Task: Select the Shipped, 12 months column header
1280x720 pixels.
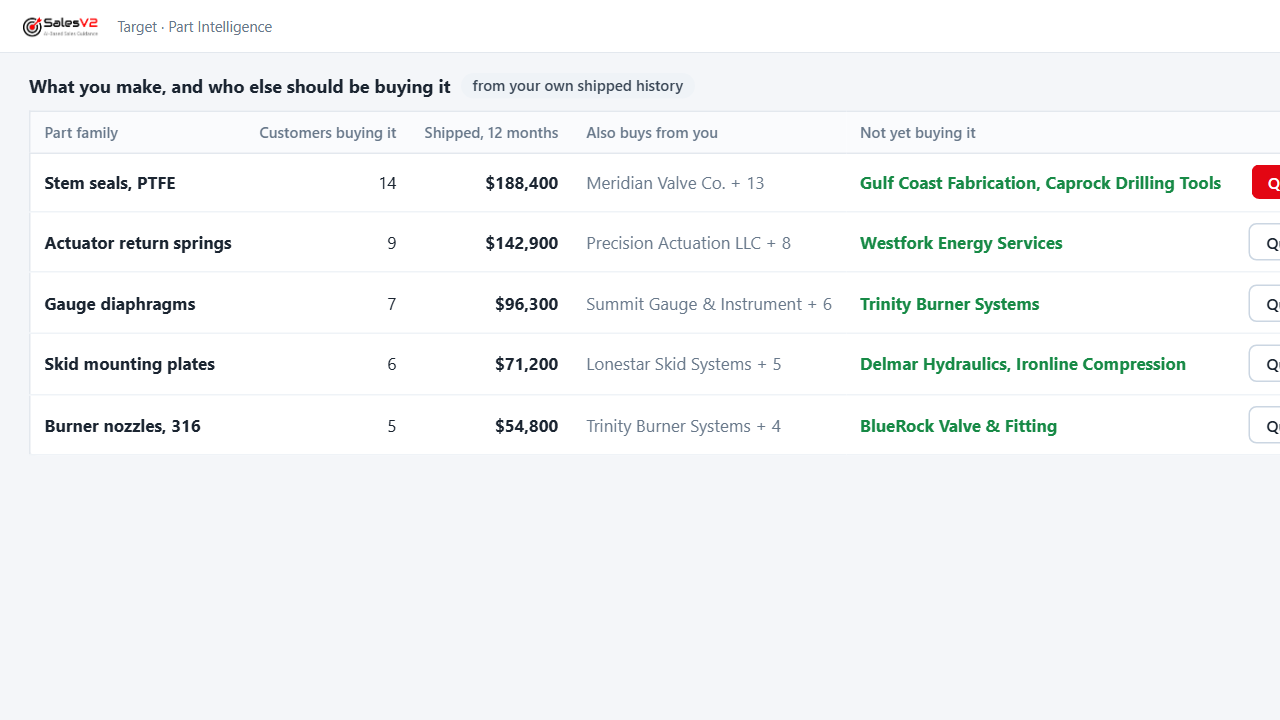Action: pos(491,133)
